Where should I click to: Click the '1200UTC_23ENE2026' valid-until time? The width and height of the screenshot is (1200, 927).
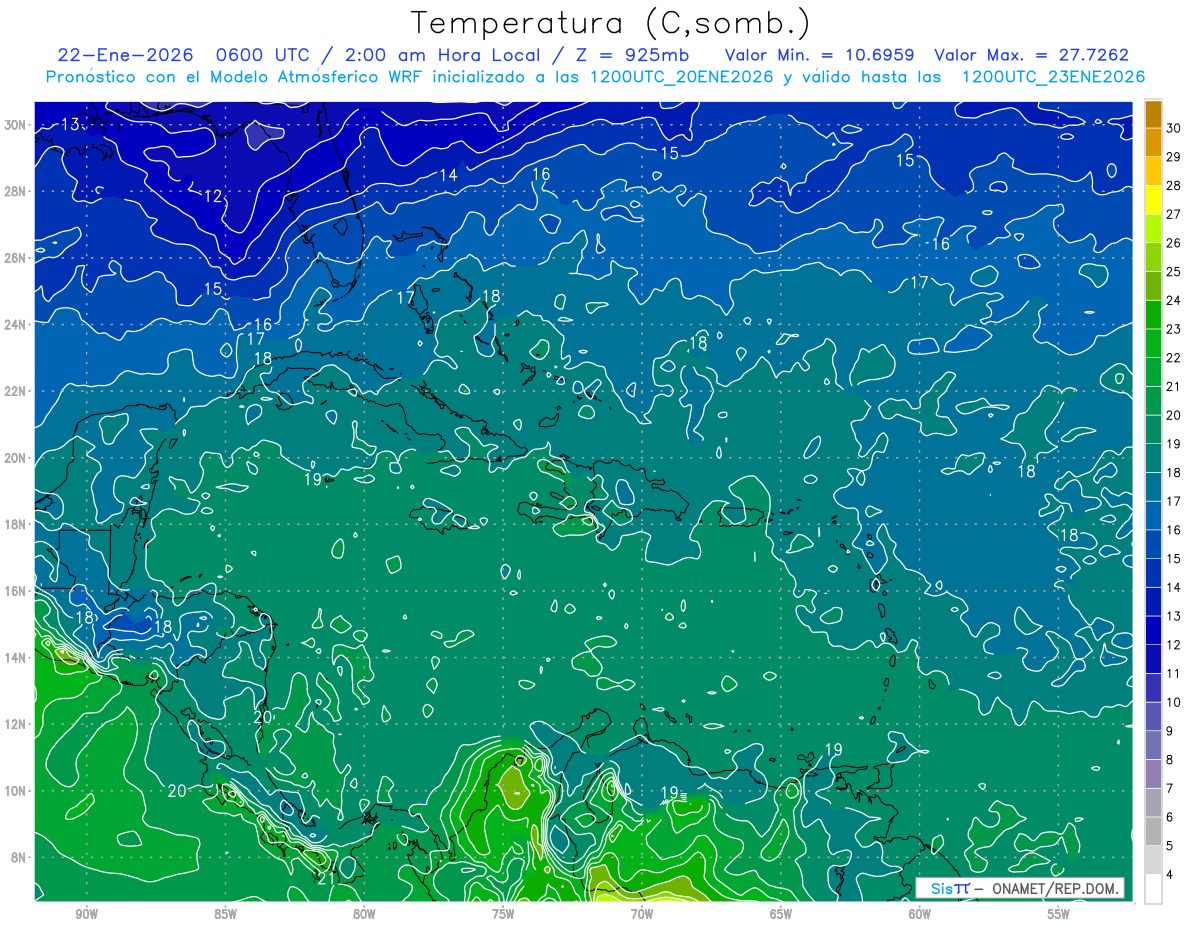point(1053,77)
